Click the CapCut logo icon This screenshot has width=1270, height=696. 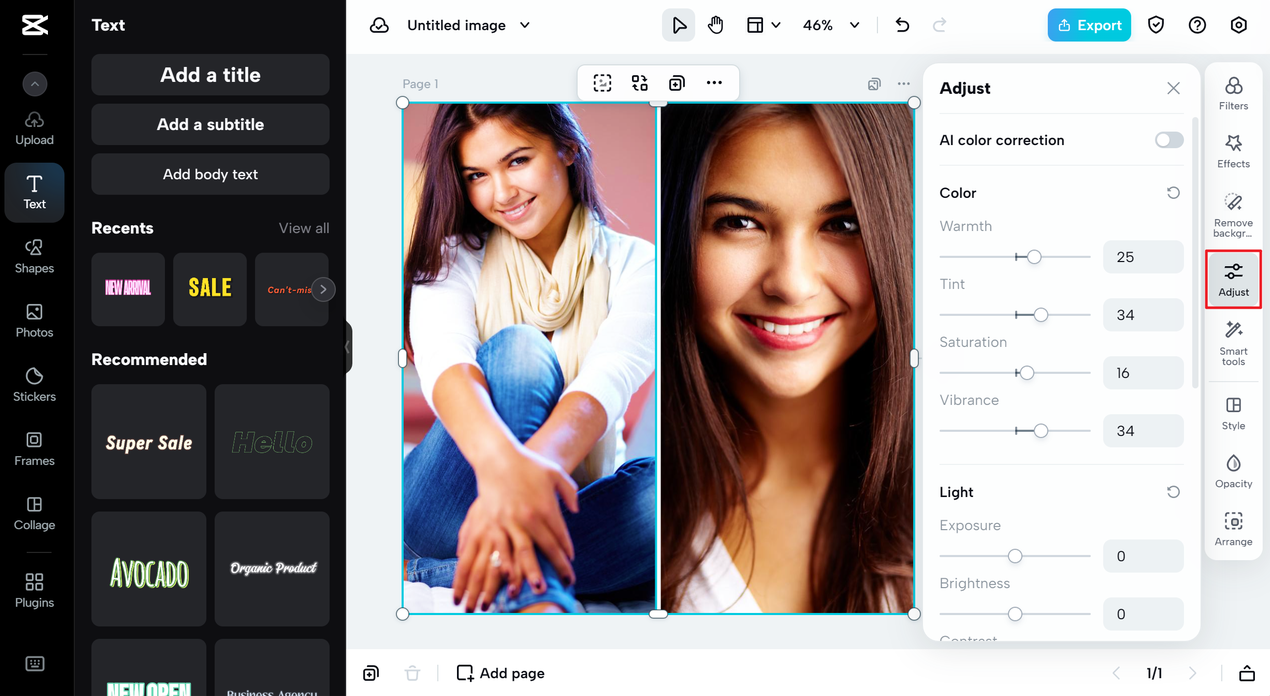35,25
